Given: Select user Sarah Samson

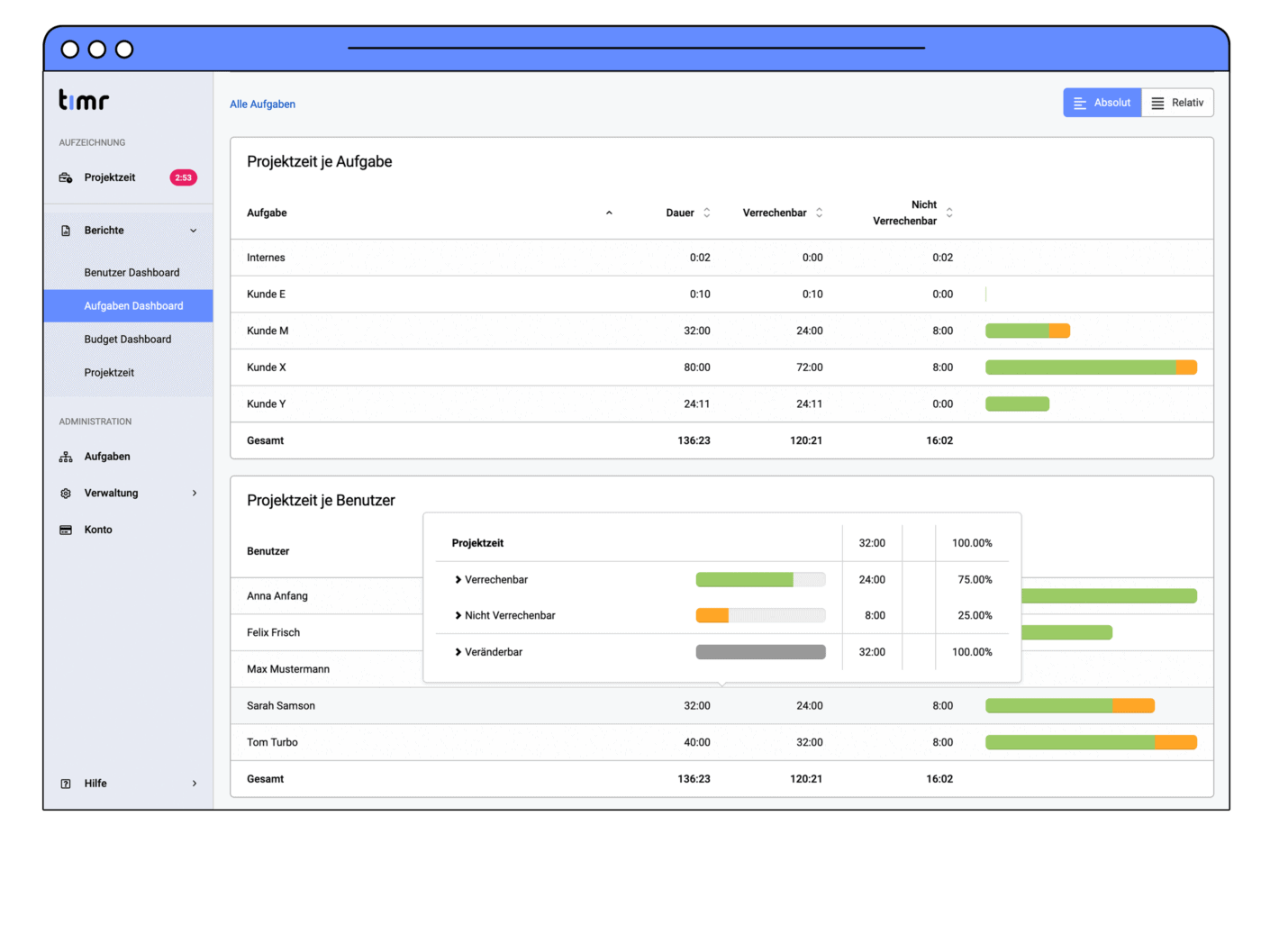Looking at the screenshot, I should pyautogui.click(x=281, y=706).
